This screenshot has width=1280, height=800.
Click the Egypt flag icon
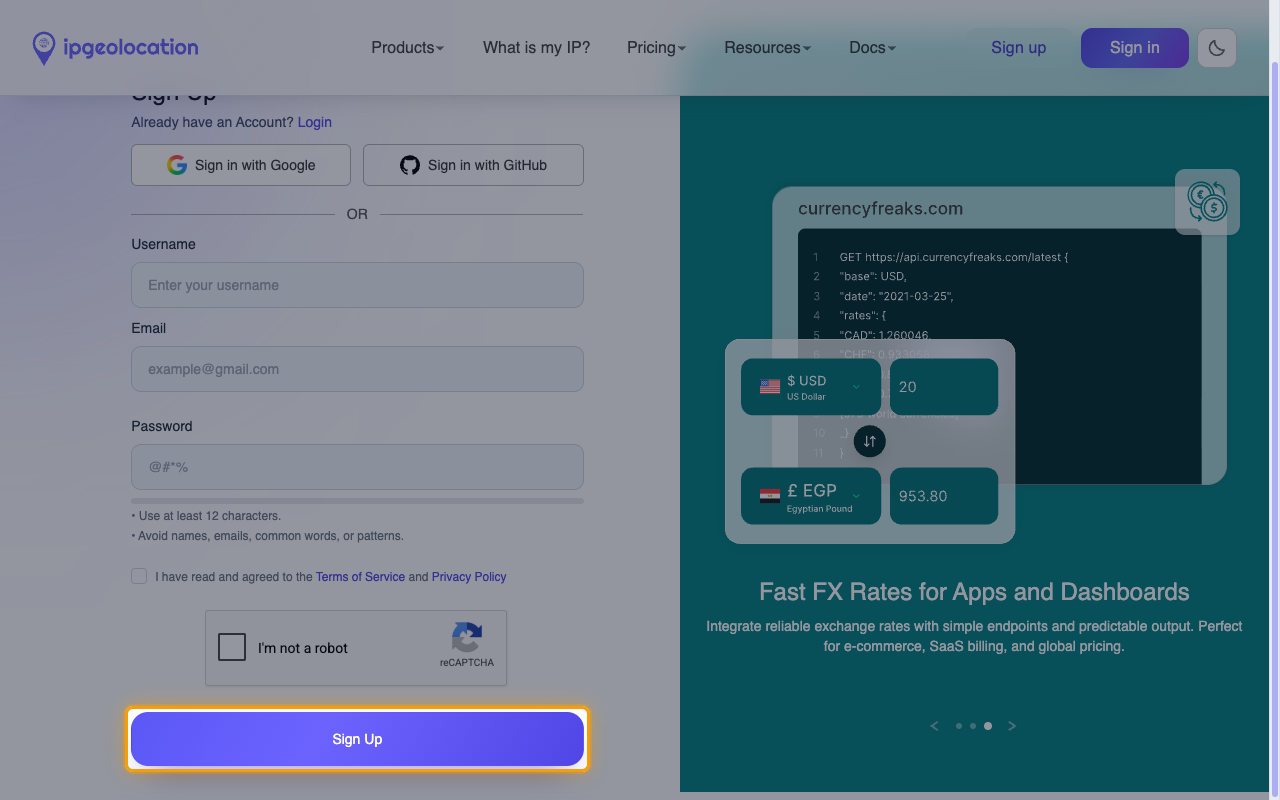pyautogui.click(x=770, y=496)
